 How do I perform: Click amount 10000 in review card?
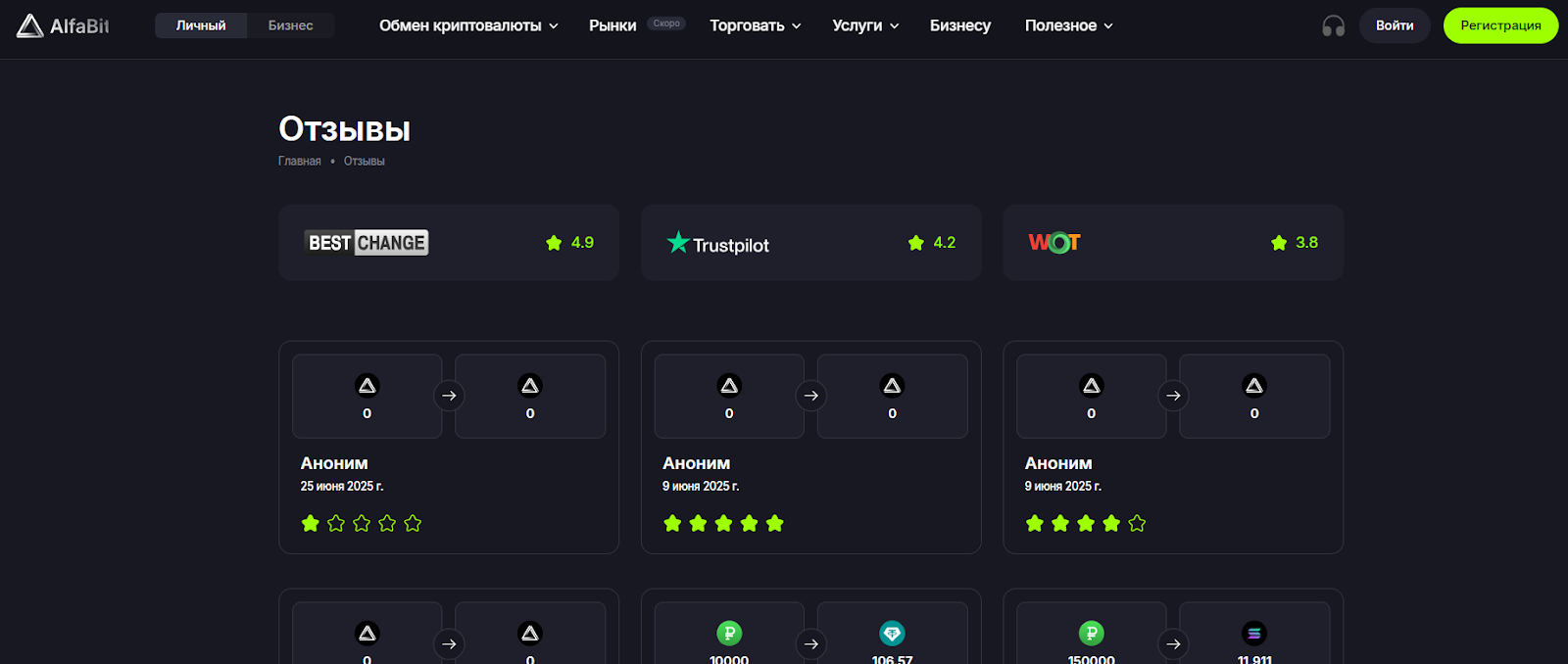(x=729, y=659)
